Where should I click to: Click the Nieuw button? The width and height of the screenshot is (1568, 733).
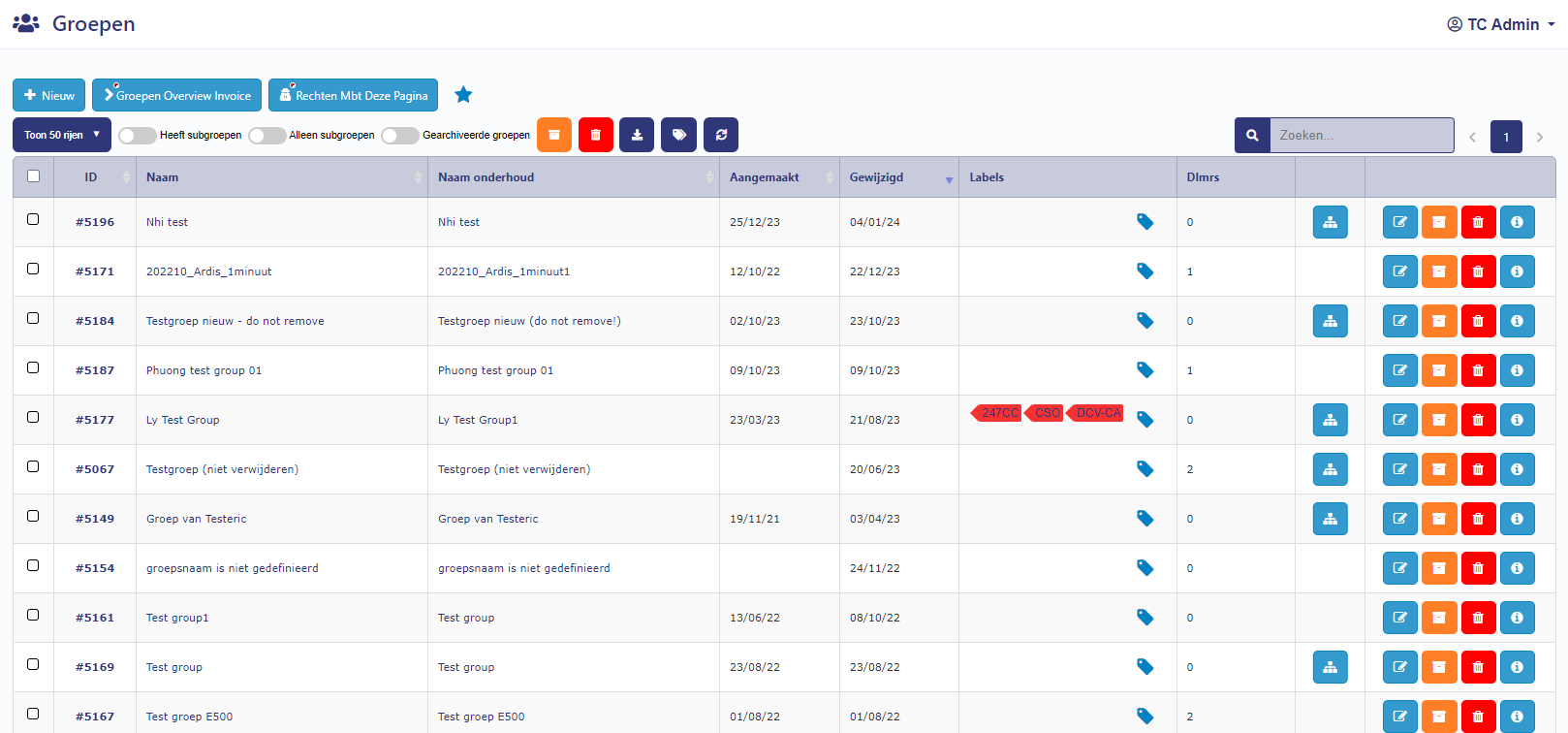click(x=48, y=95)
